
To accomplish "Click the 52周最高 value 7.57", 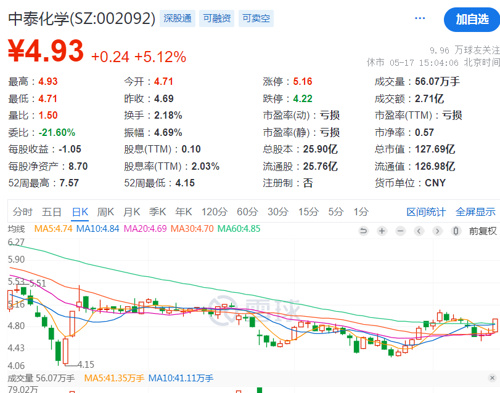I will click(x=69, y=183).
